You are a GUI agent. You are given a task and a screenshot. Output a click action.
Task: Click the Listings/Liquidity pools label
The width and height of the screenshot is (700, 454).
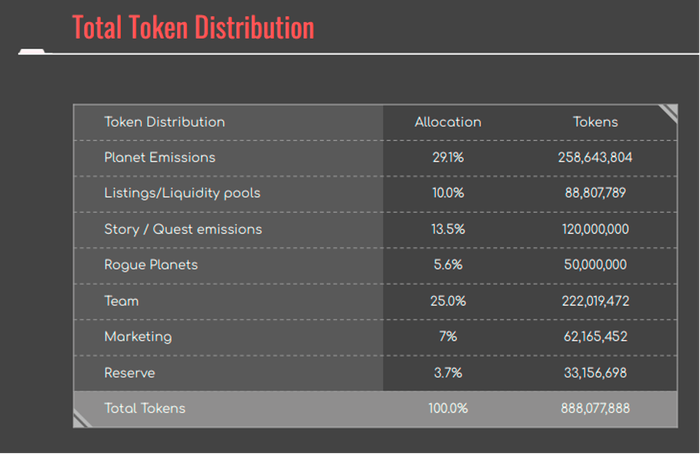coord(182,193)
